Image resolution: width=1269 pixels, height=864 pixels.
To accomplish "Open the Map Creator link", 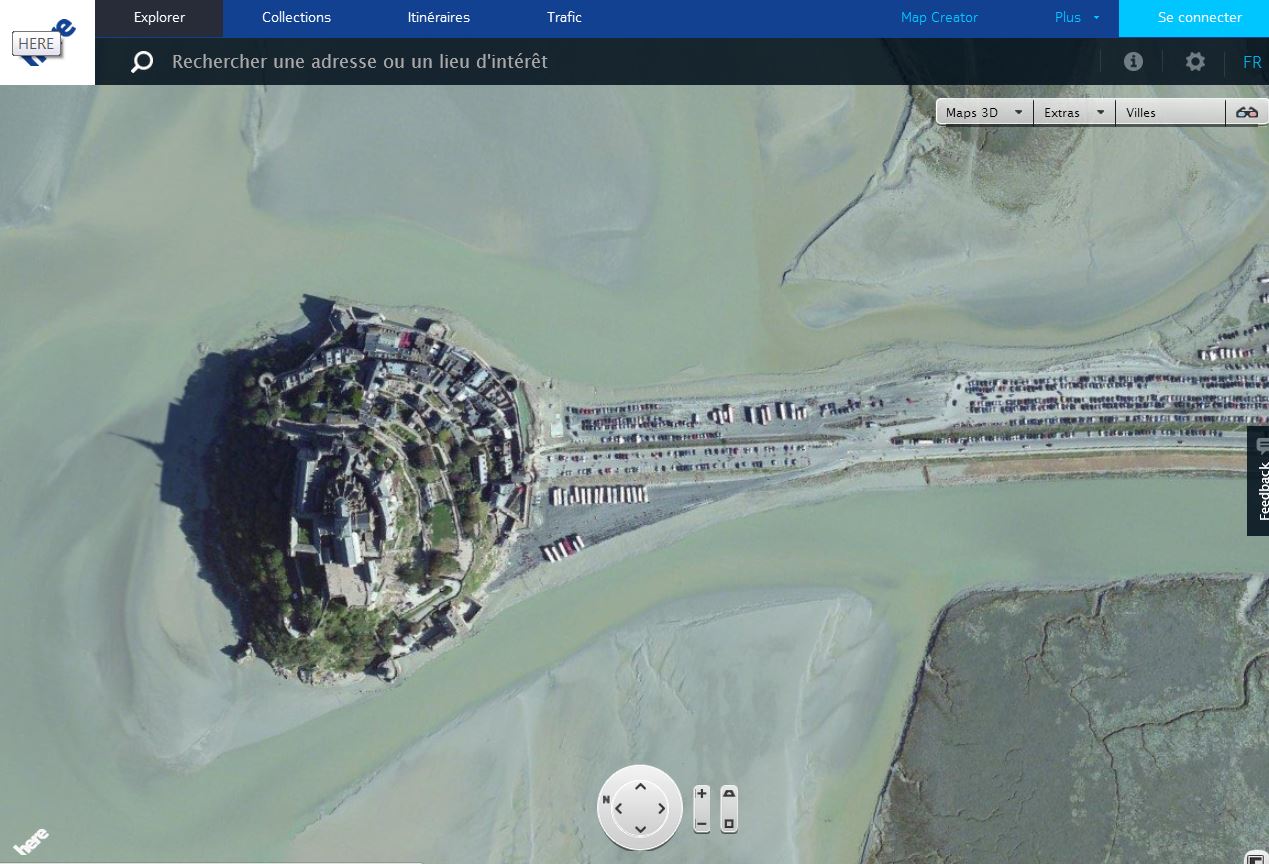I will (x=939, y=17).
